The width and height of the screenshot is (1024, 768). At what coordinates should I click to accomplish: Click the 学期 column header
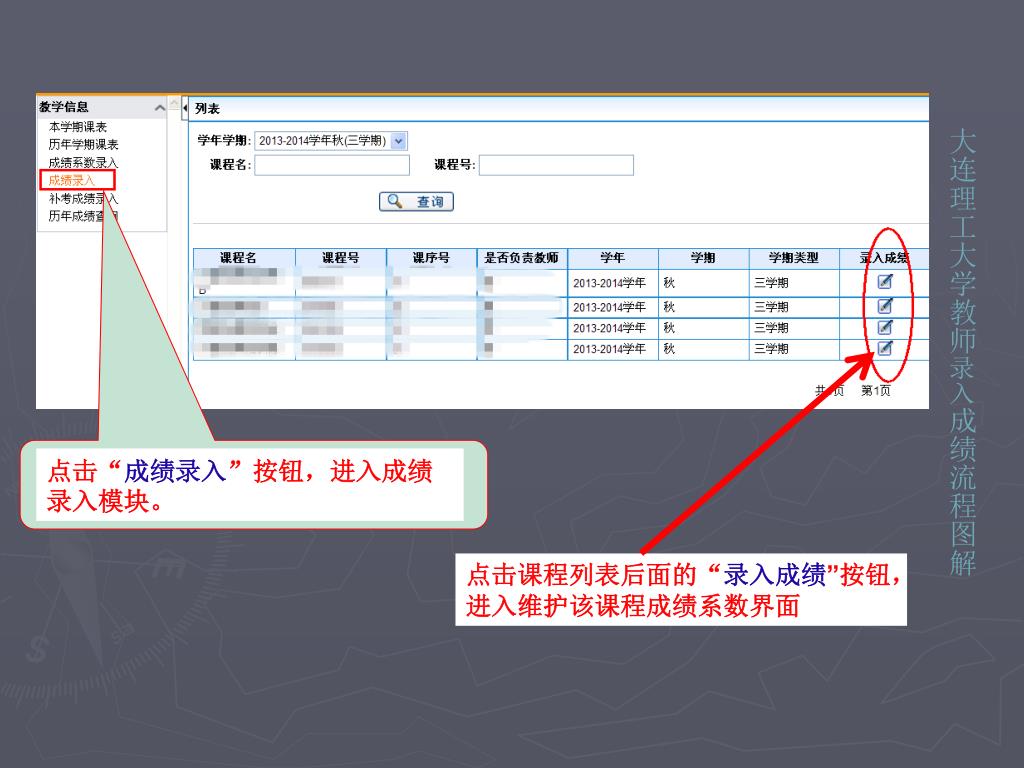click(x=703, y=258)
